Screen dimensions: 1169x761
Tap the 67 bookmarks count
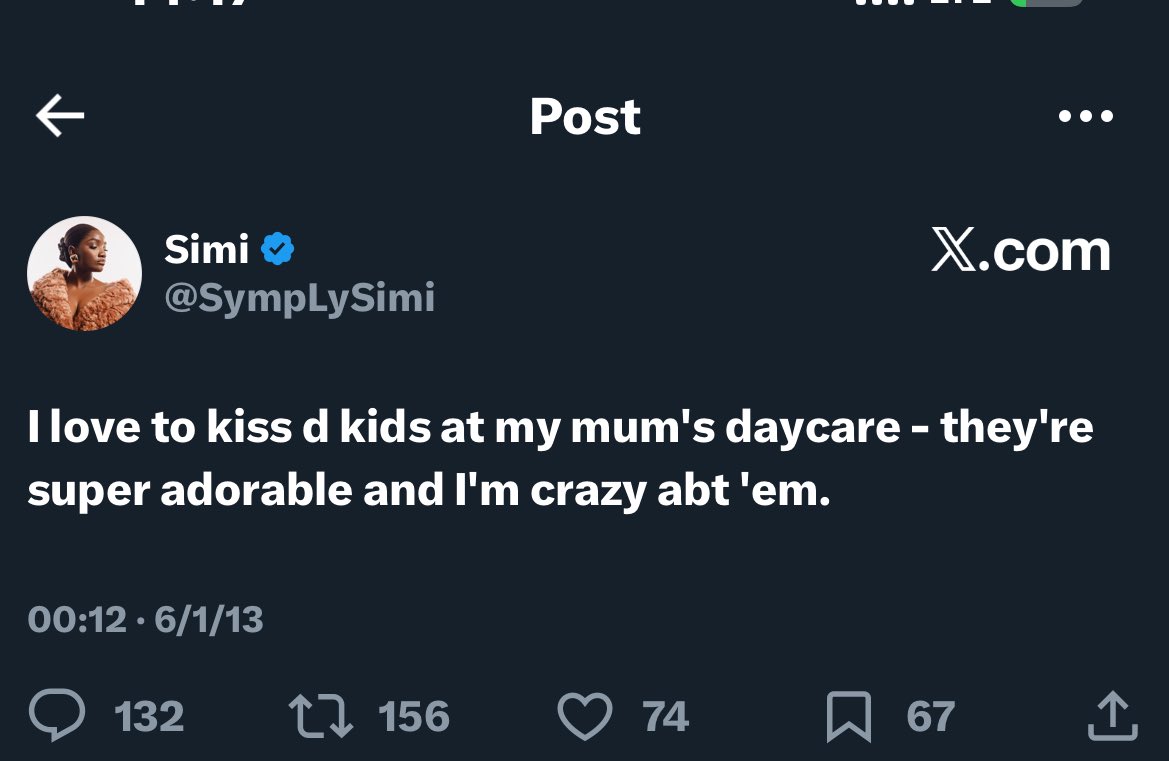tap(930, 717)
